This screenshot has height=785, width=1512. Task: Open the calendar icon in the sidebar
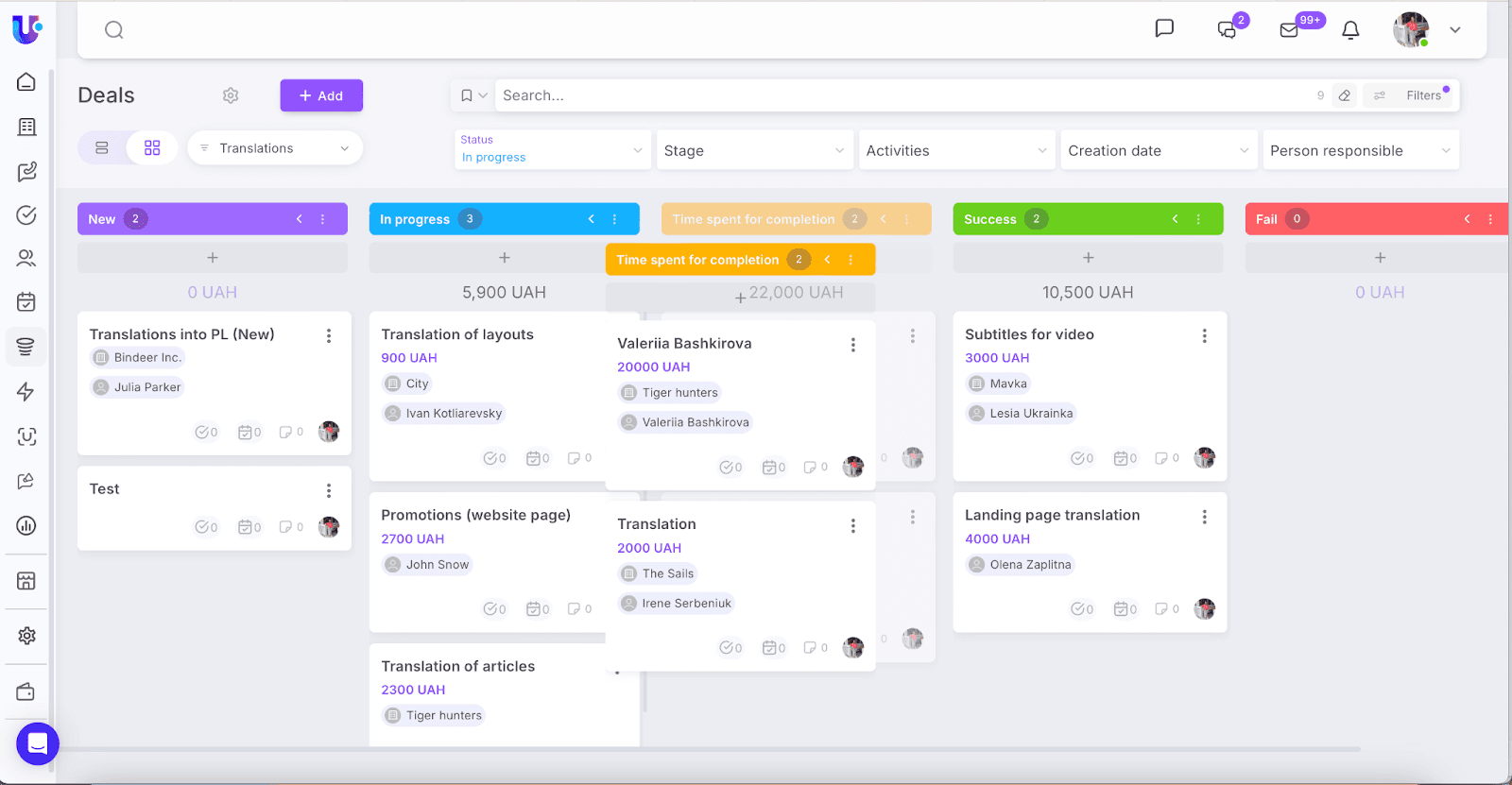coord(26,302)
